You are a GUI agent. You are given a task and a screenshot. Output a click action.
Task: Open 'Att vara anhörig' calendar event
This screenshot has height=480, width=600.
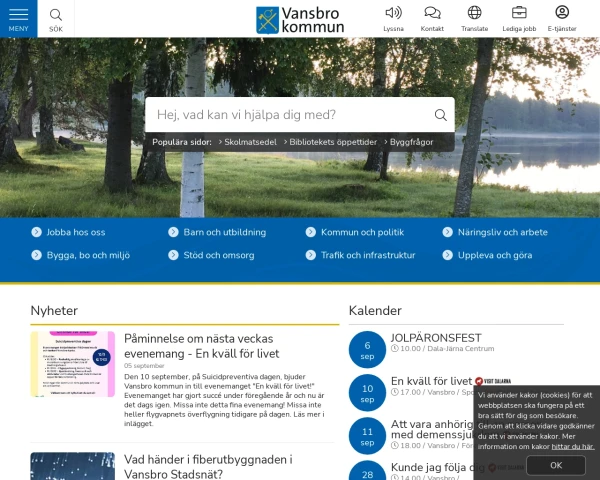[x=432, y=429]
